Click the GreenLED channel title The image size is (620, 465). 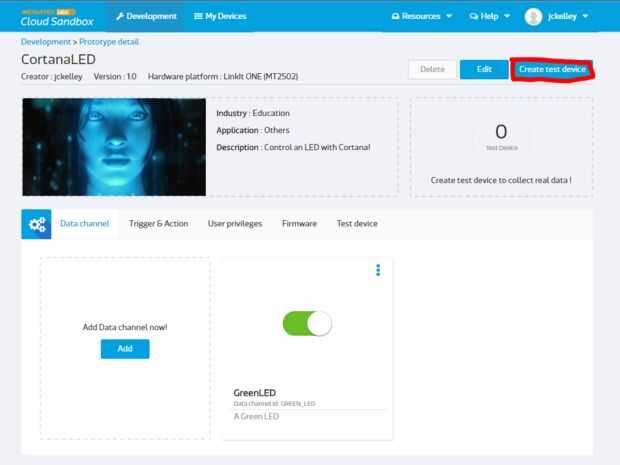pyautogui.click(x=255, y=393)
